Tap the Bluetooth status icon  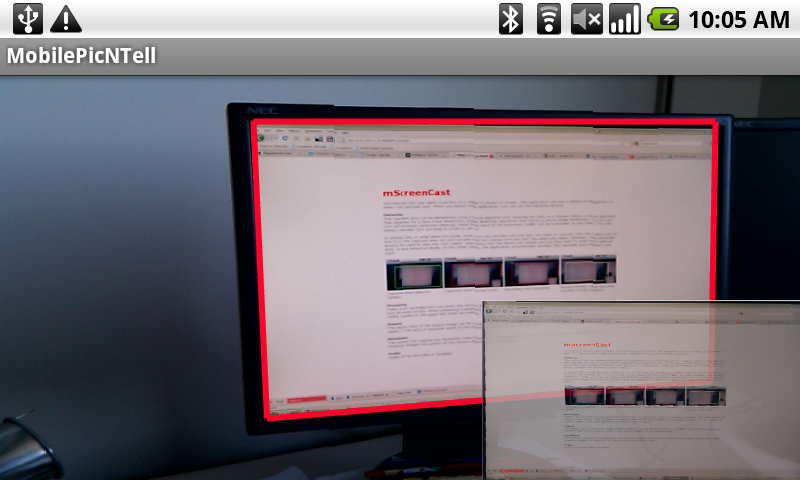pyautogui.click(x=511, y=19)
